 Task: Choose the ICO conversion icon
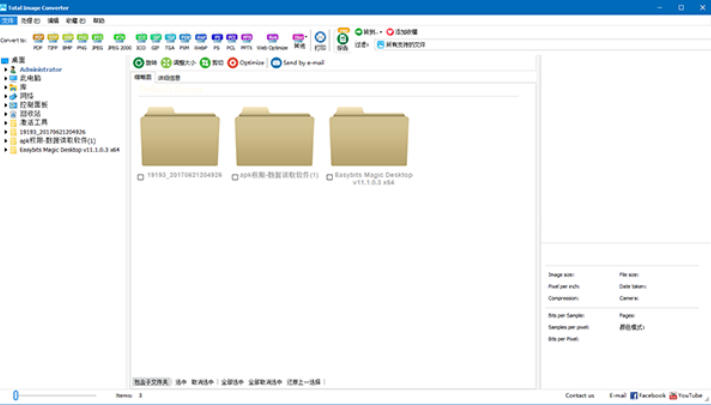click(141, 38)
